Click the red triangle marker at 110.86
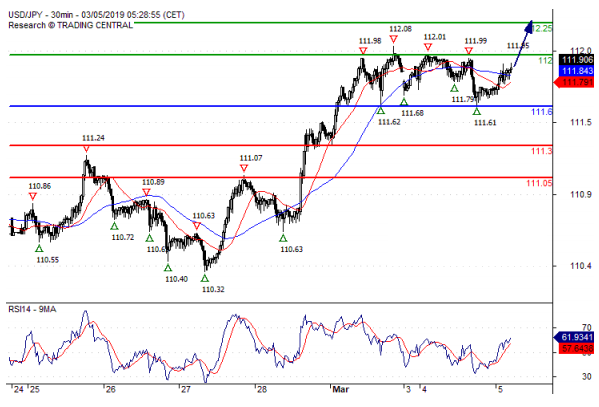This screenshot has height=407, width=599. [x=33, y=196]
